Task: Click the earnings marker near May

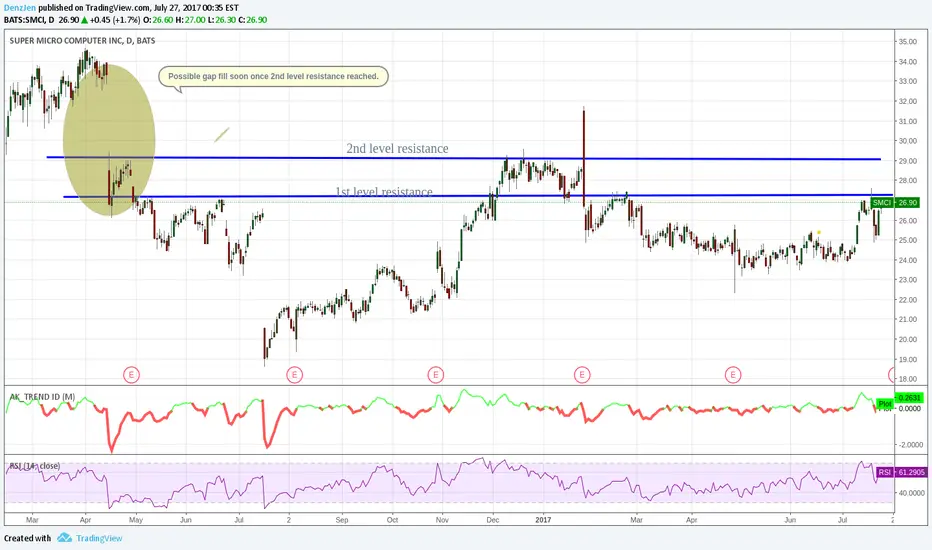Action: 131,375
